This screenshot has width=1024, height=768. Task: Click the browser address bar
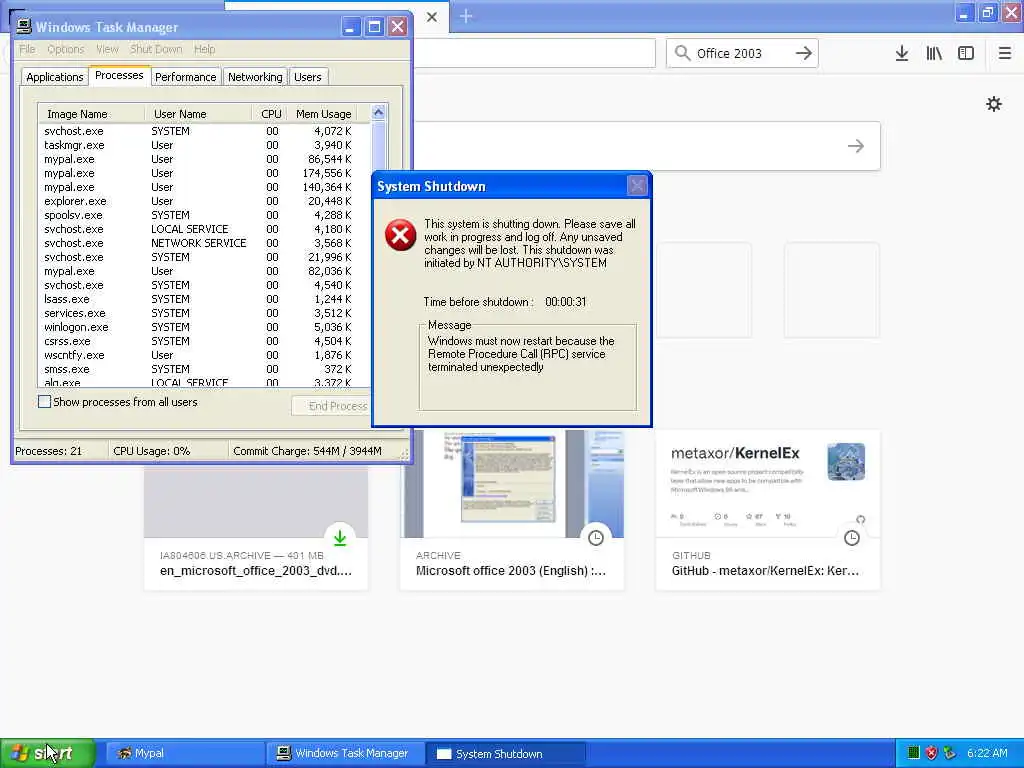click(x=534, y=53)
